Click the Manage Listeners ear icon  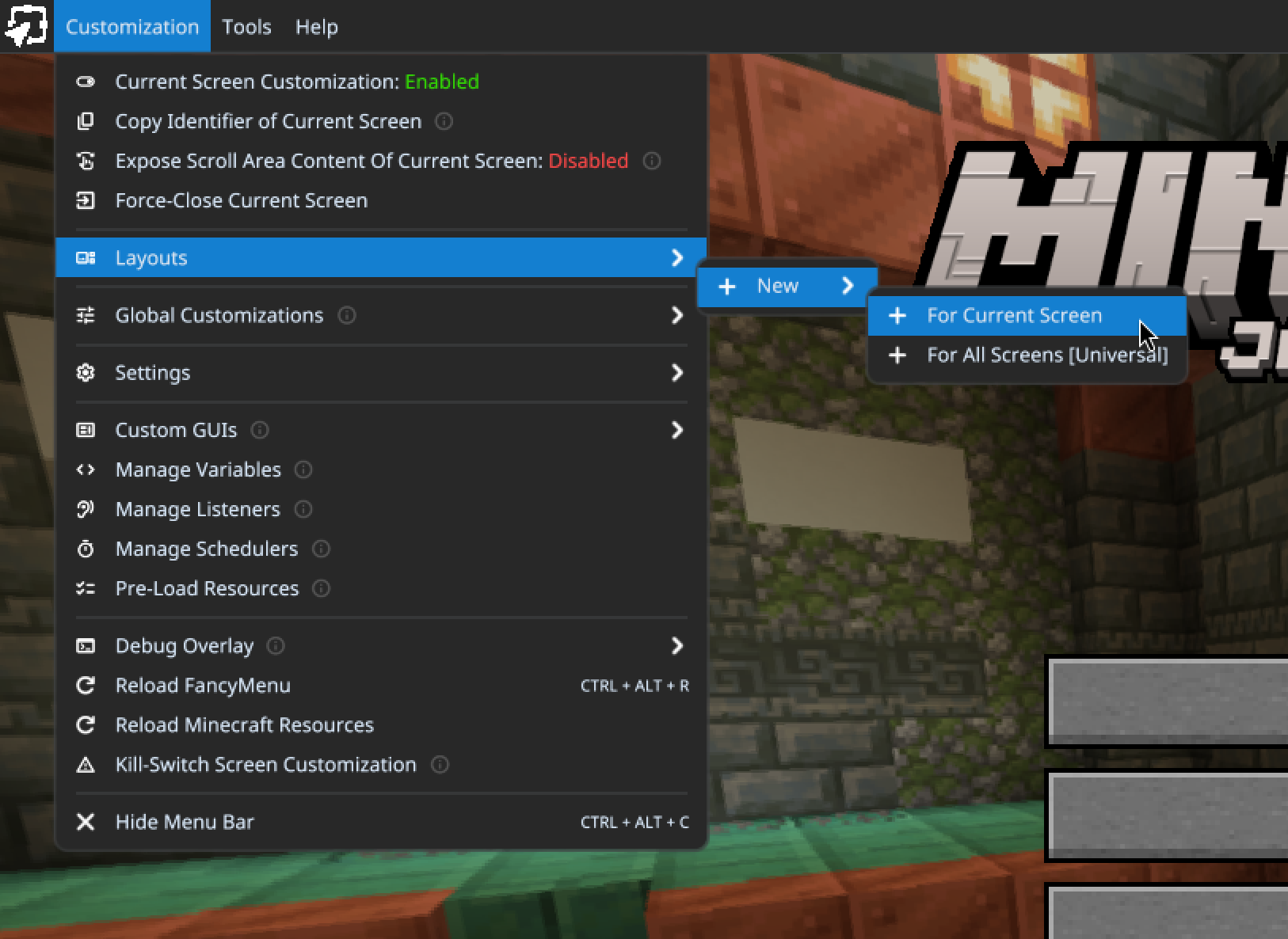86,509
